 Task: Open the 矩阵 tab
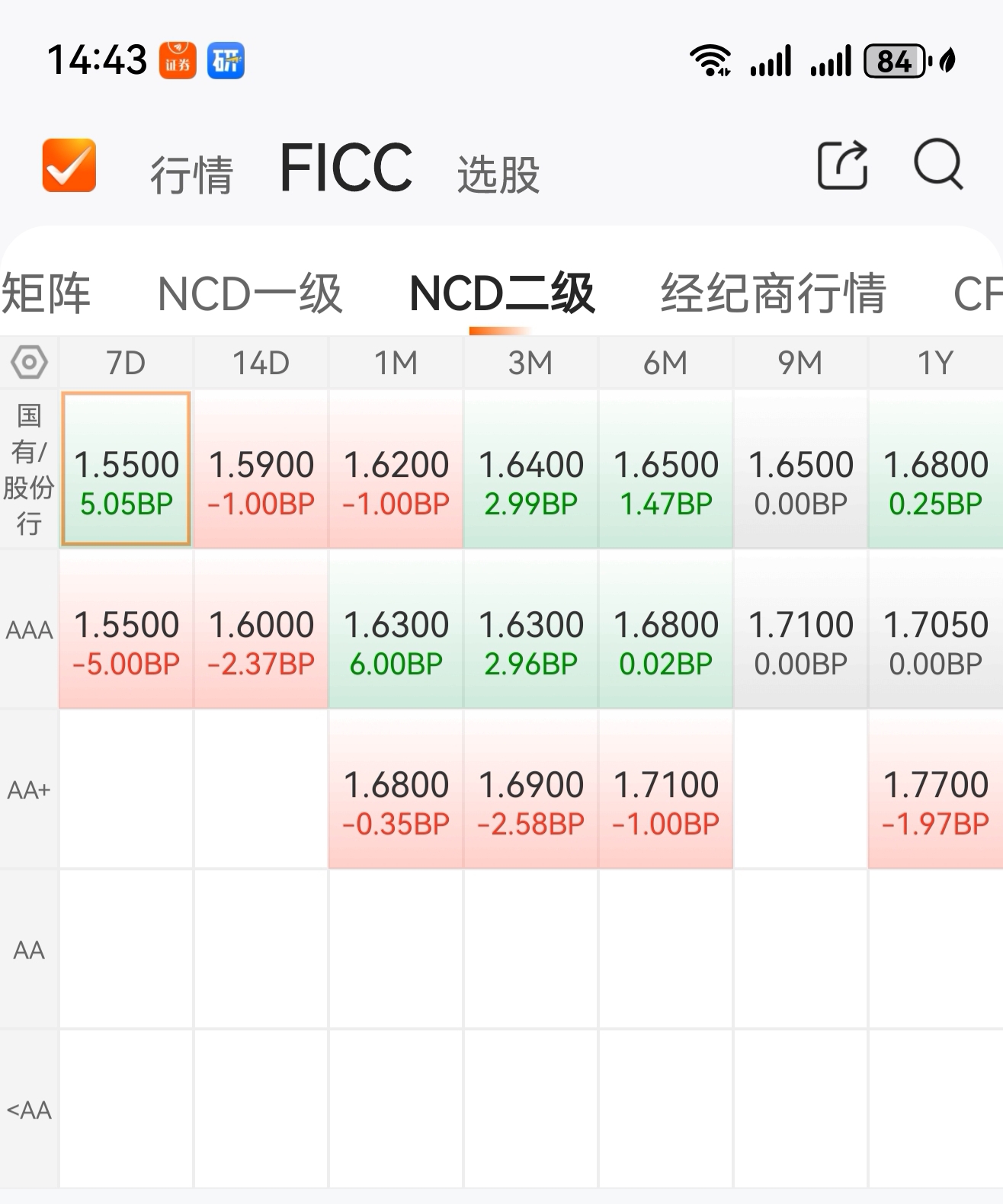[x=46, y=293]
